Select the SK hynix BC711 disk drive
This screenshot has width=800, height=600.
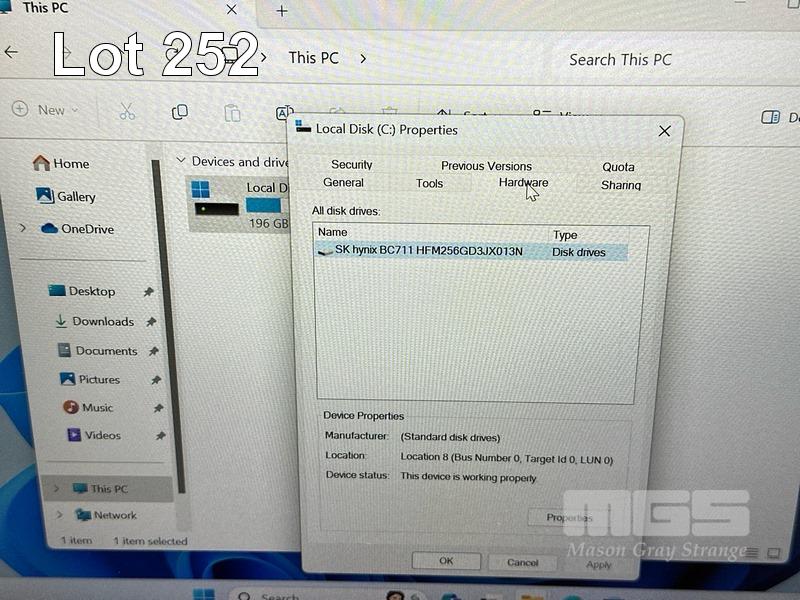click(x=428, y=251)
